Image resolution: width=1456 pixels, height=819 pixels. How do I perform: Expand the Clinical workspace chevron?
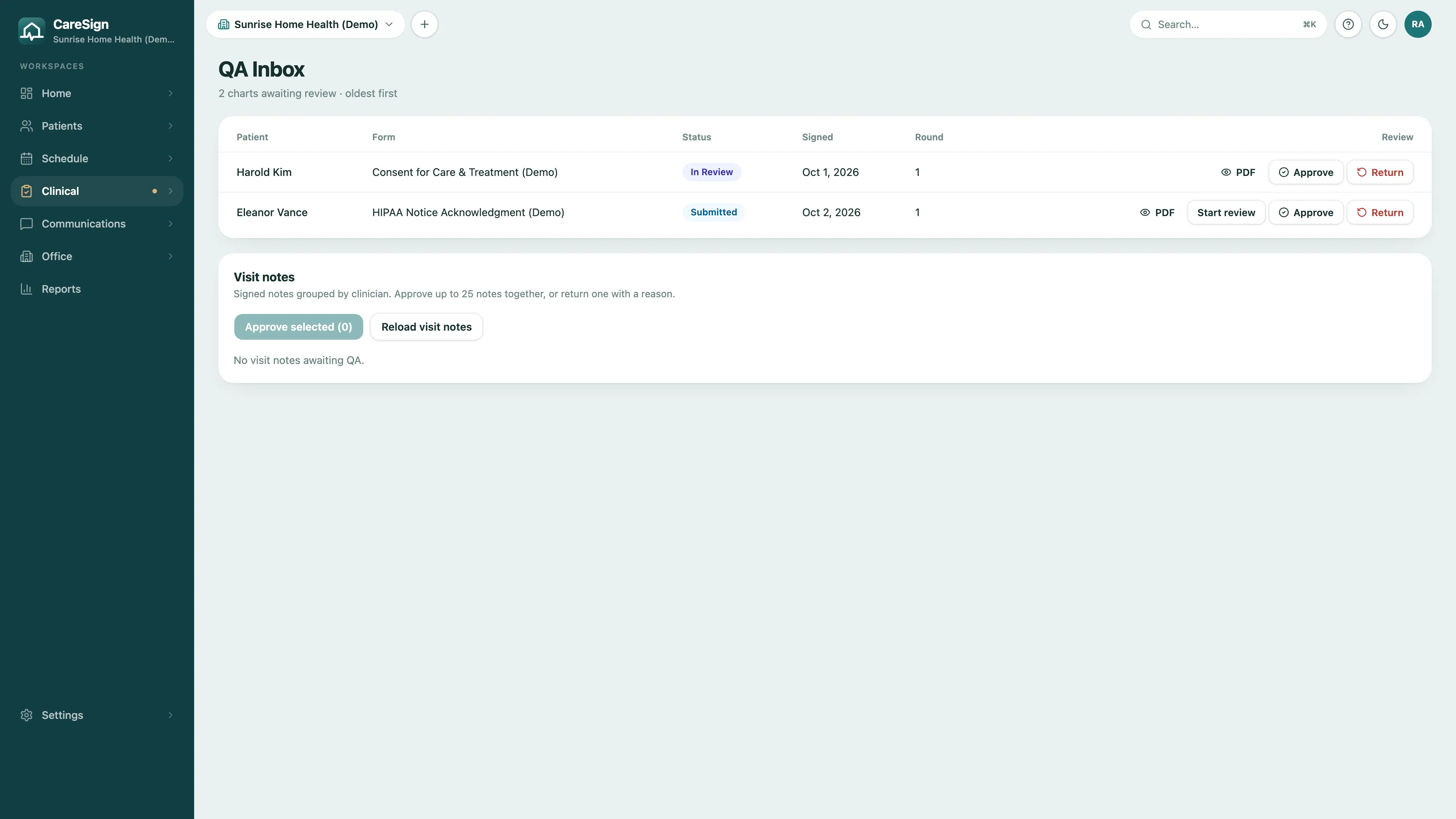pyautogui.click(x=170, y=191)
